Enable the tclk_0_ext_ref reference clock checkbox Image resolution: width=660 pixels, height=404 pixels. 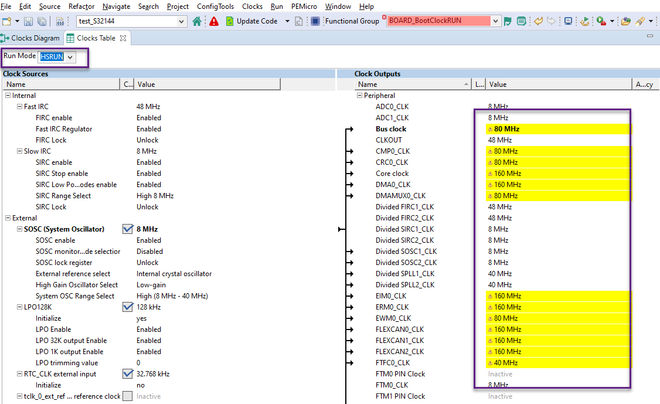pyautogui.click(x=128, y=396)
